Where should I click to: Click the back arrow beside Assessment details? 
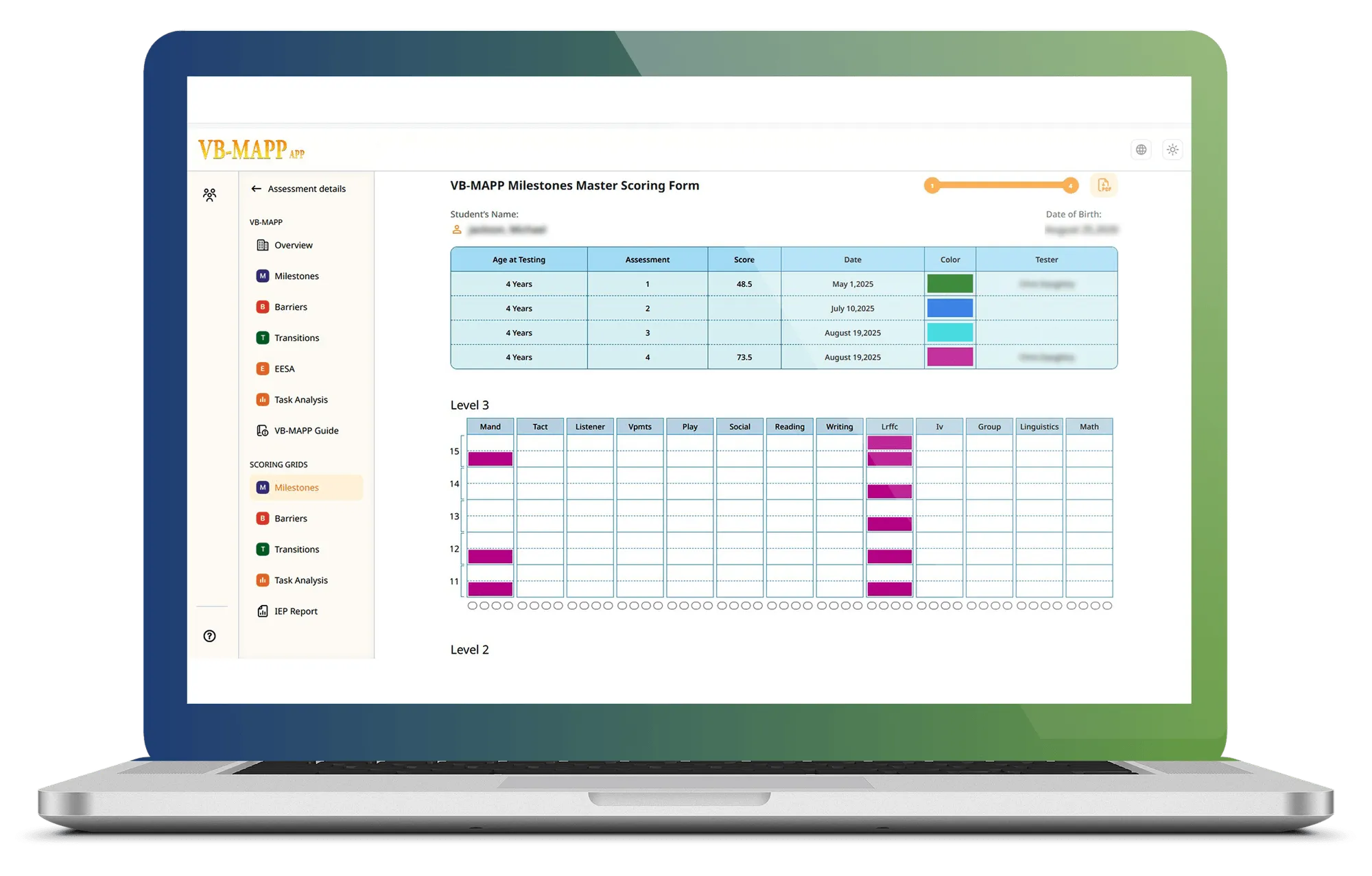pos(256,189)
